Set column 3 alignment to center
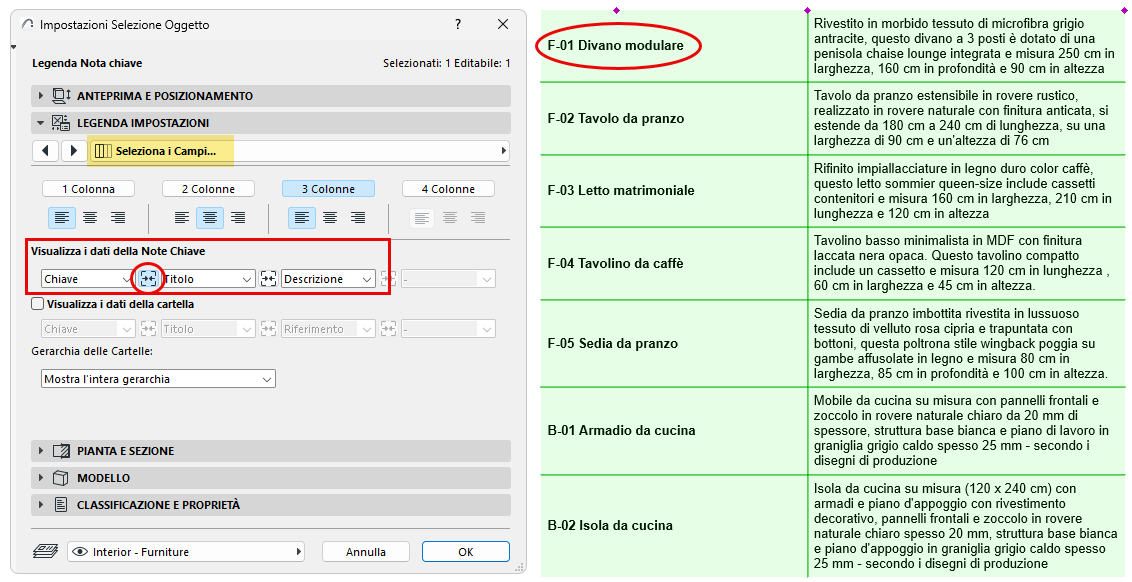Screen dimensions: 1132x582 pos(330,217)
